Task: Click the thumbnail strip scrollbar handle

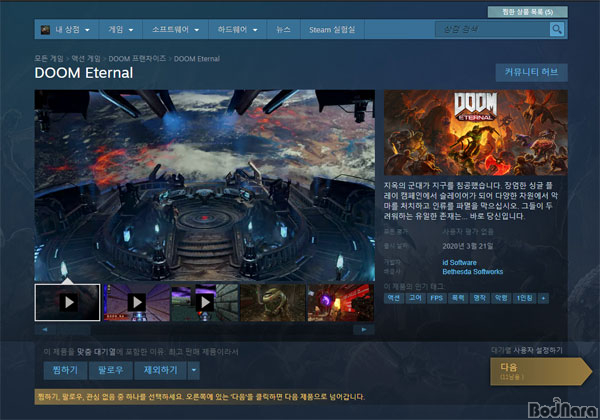Action: 73,329
